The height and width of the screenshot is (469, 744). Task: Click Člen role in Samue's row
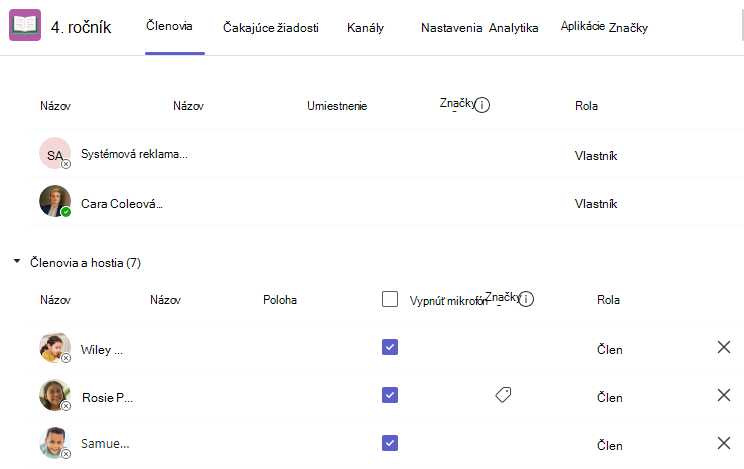coord(610,446)
